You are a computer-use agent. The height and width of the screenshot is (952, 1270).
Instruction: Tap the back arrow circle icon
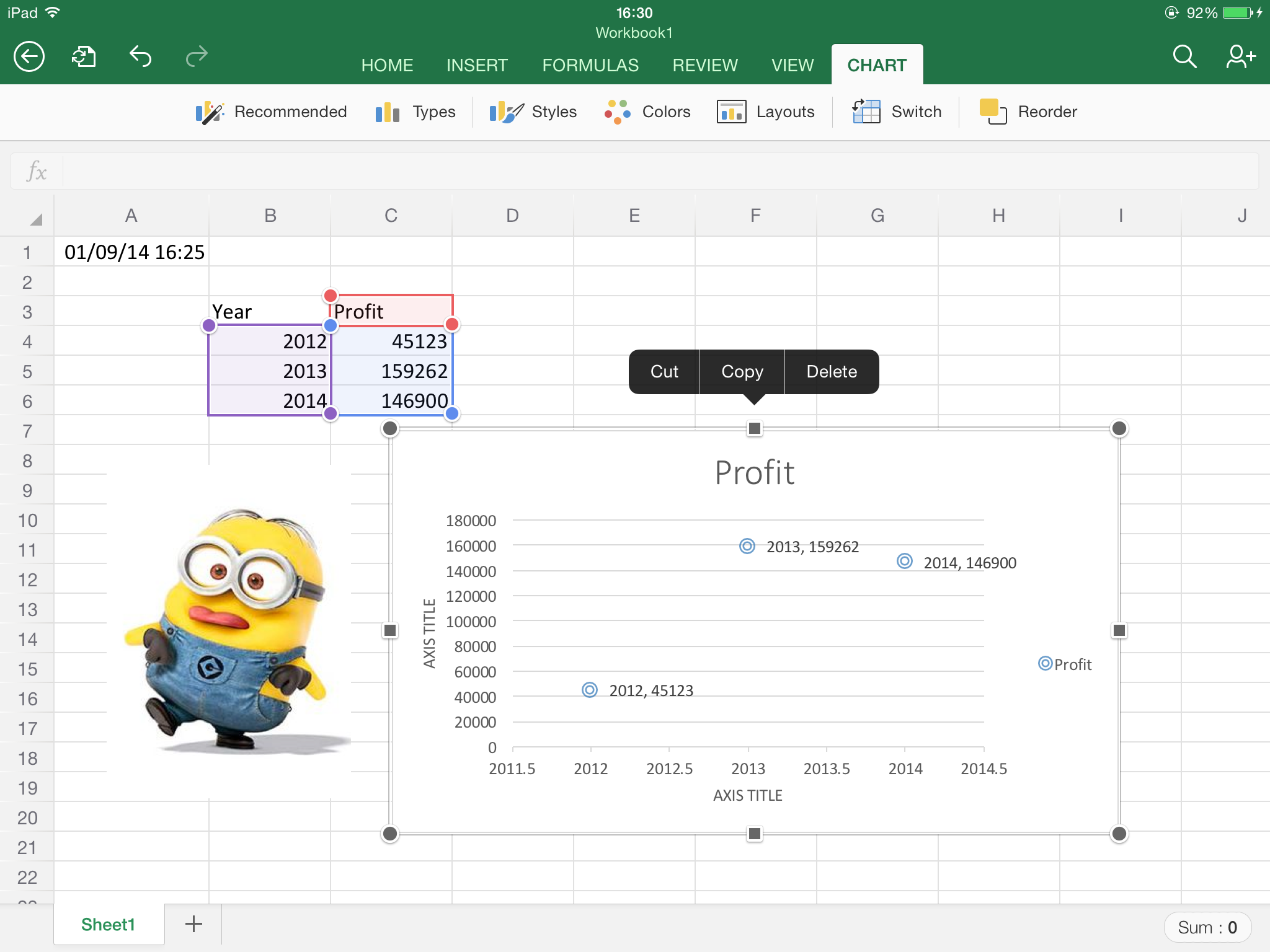(x=29, y=57)
